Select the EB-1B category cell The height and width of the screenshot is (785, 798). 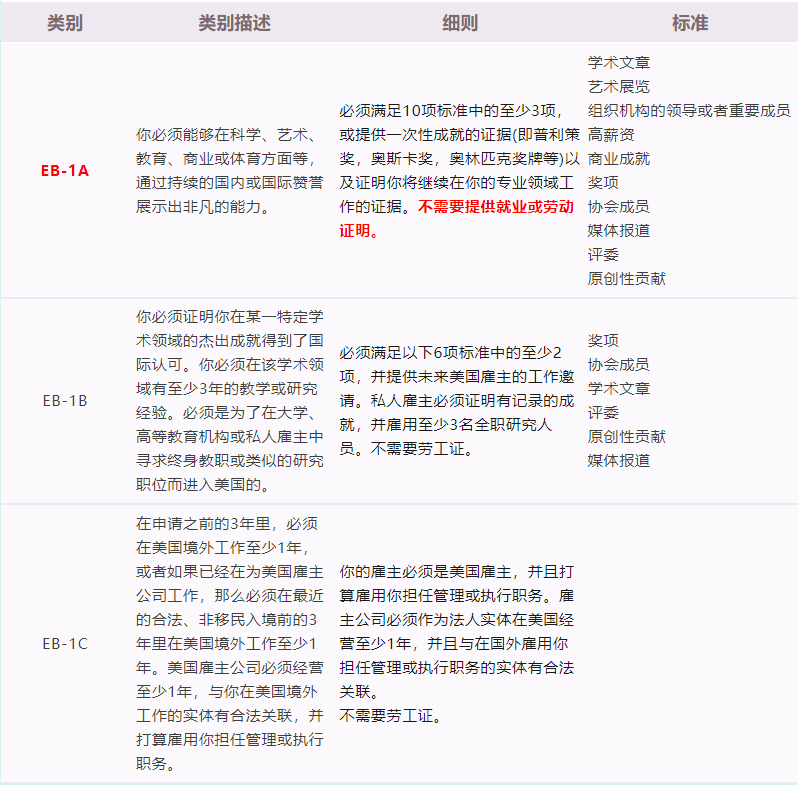point(65,400)
